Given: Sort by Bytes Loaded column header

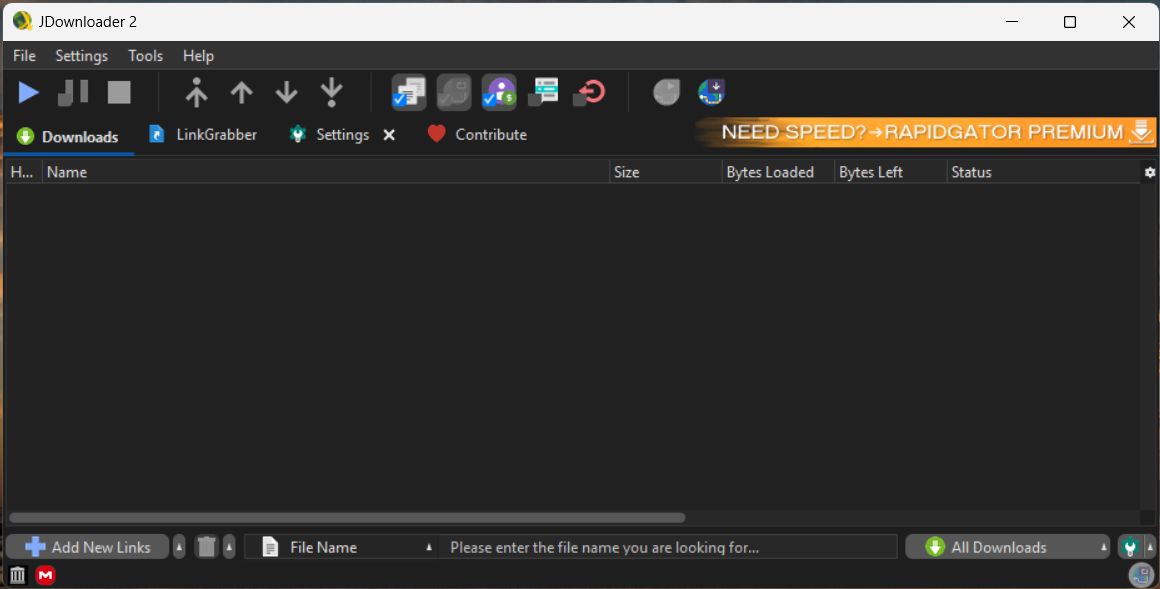Looking at the screenshot, I should 778,172.
